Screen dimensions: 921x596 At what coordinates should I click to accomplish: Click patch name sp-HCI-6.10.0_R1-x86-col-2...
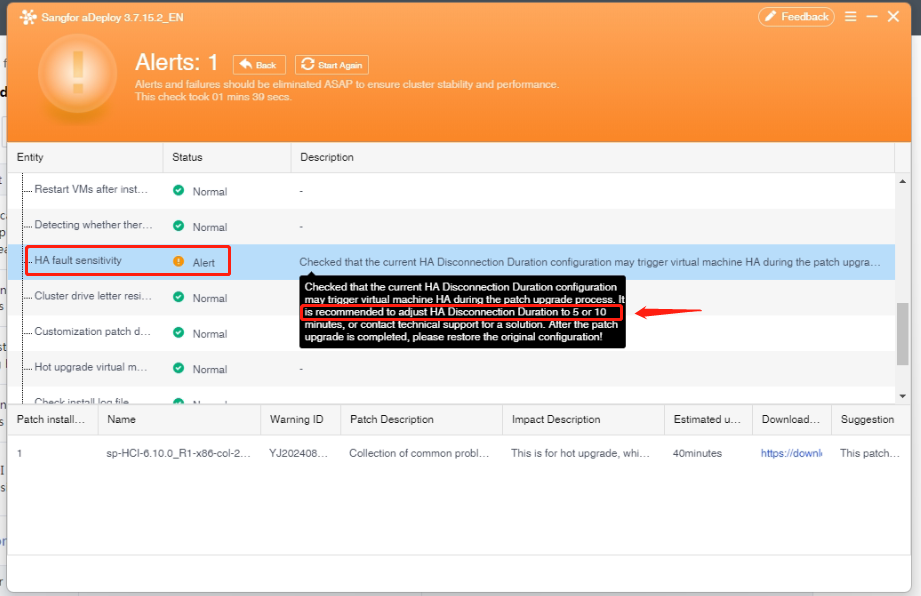tap(179, 453)
